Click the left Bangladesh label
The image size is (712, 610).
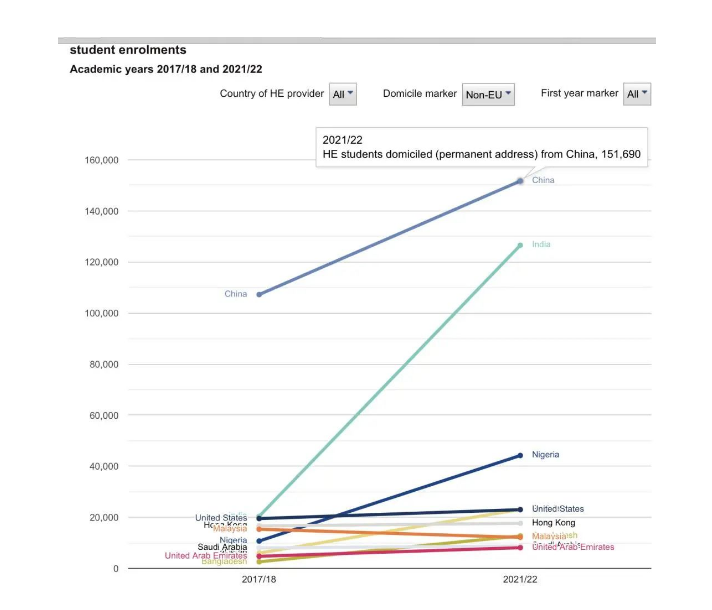coord(224,562)
